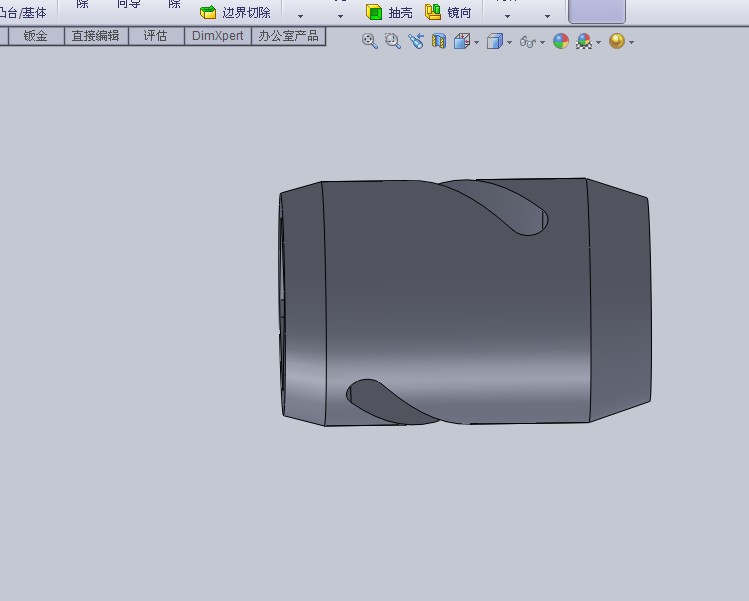The image size is (749, 601).
Task: Click the Apply Scene icon
Action: [x=584, y=41]
